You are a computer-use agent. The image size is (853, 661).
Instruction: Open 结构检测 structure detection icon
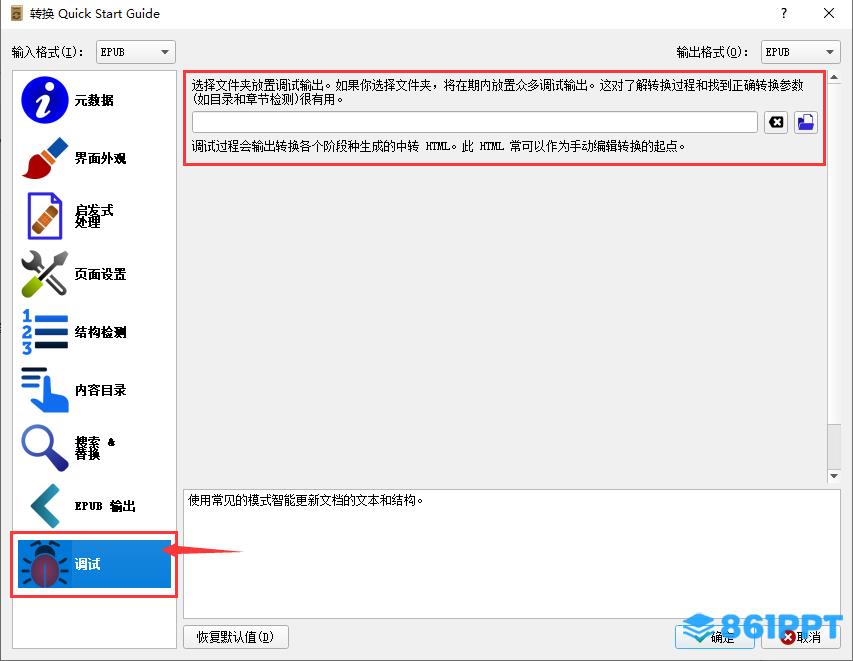[x=45, y=332]
